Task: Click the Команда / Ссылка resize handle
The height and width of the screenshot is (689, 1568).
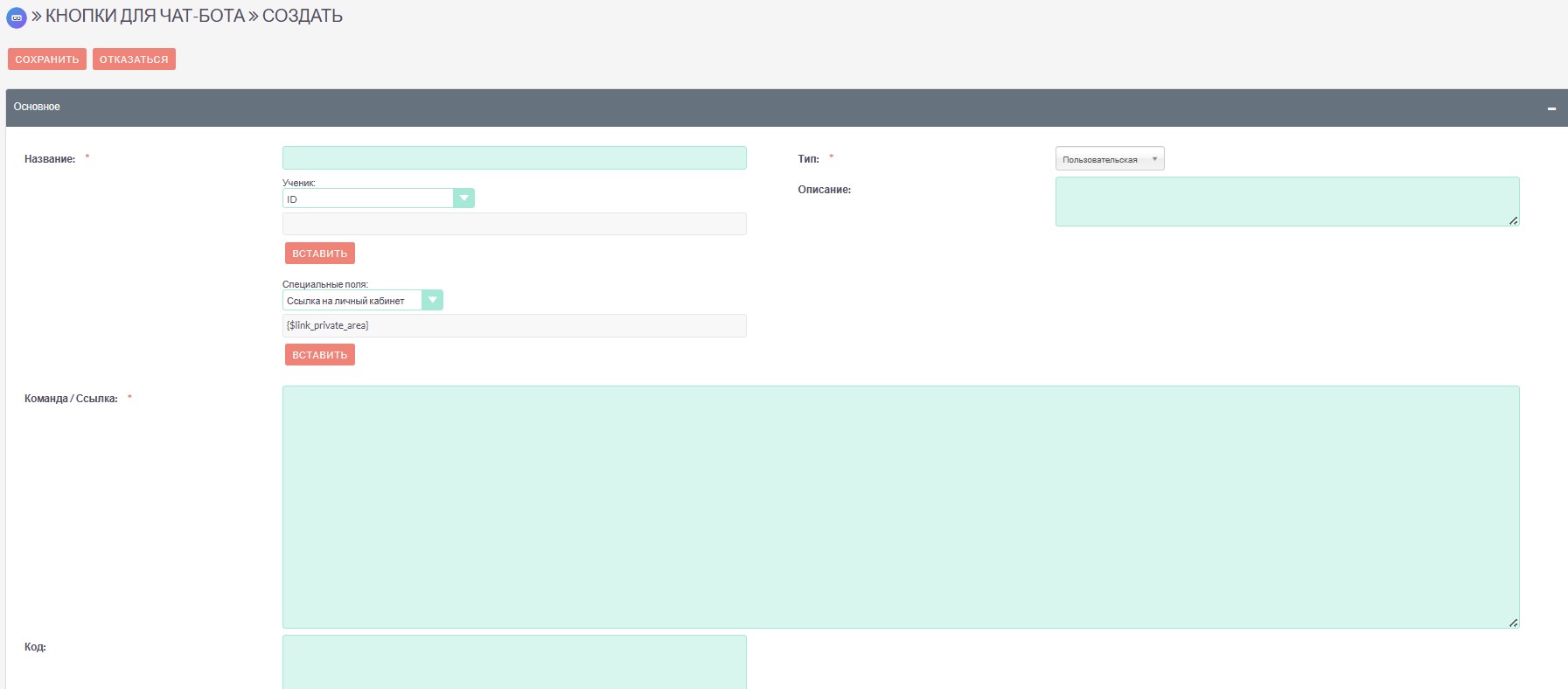Action: pyautogui.click(x=1513, y=623)
